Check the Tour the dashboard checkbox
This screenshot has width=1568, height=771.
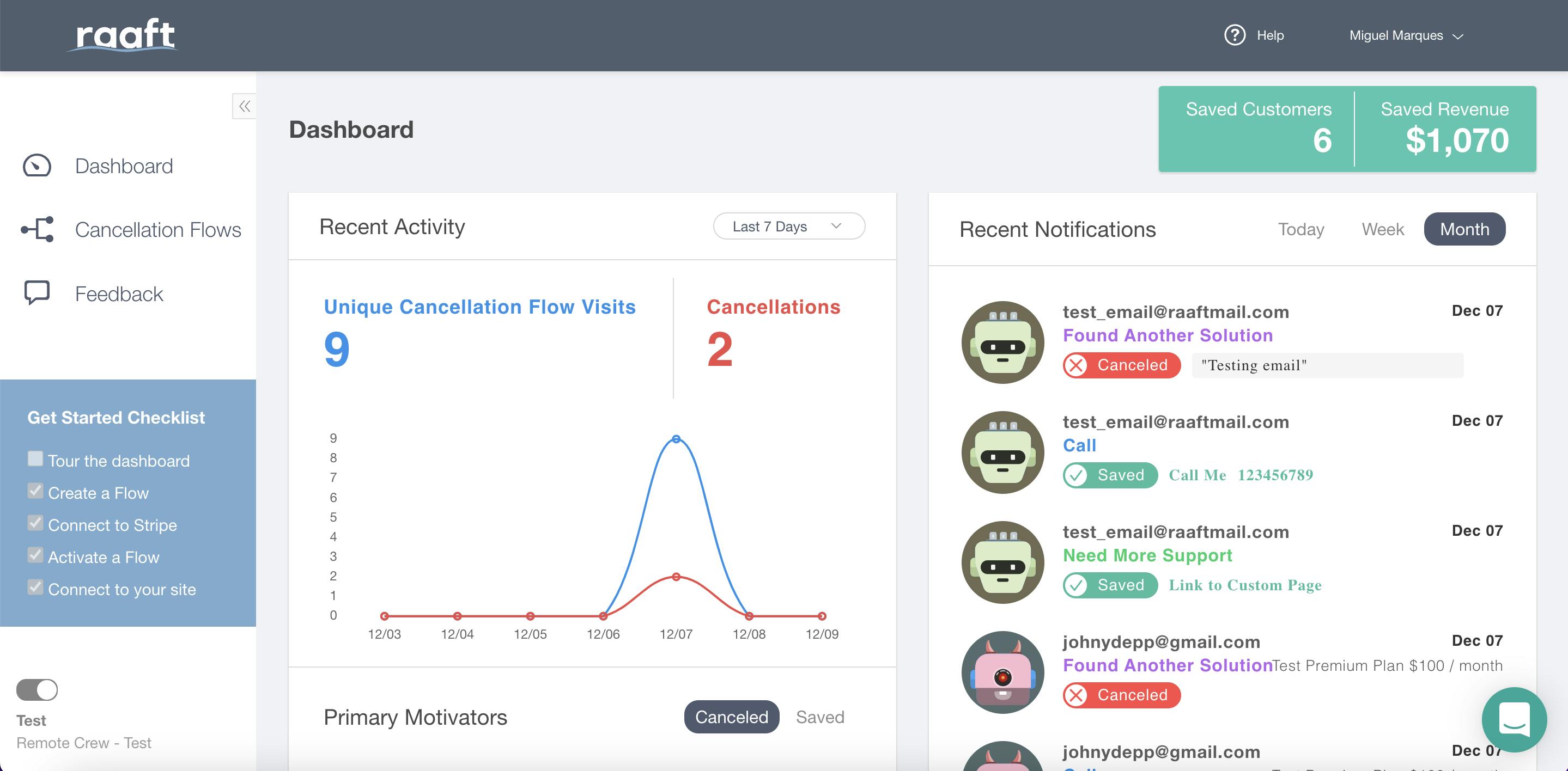tap(35, 458)
